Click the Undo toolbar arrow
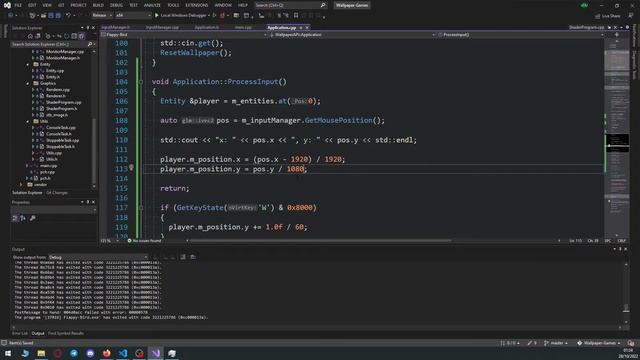The image size is (640, 360). (x=69, y=16)
